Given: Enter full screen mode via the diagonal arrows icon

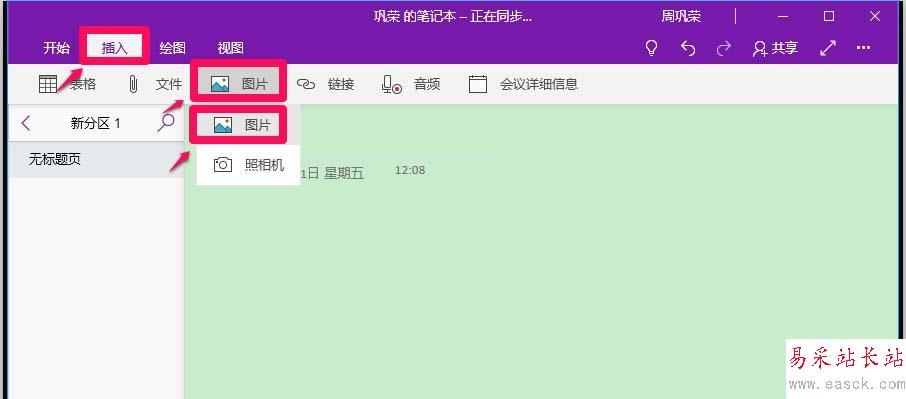Looking at the screenshot, I should pyautogui.click(x=828, y=48).
